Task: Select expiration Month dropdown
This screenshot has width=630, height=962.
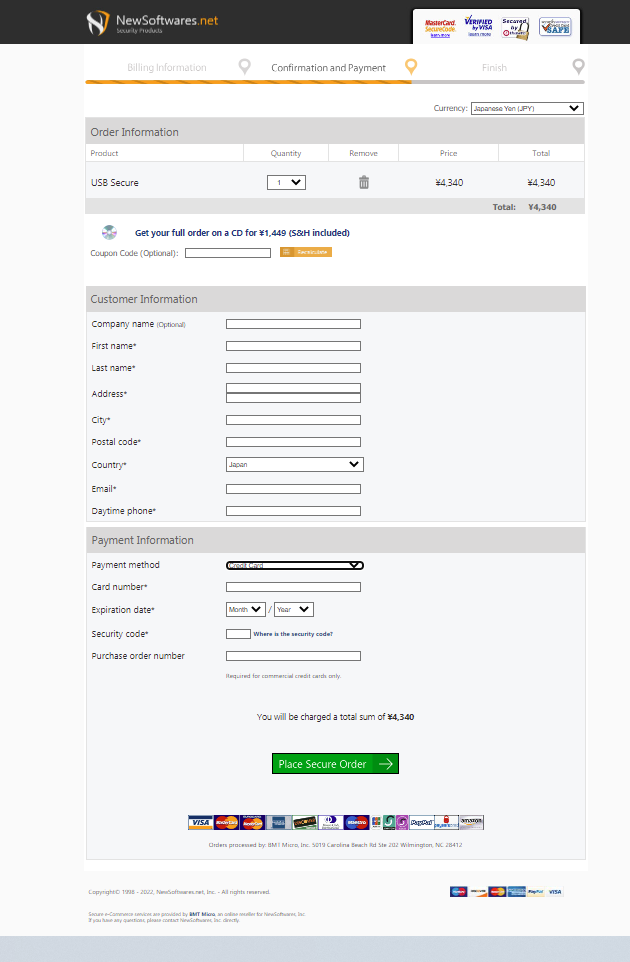Action: [246, 610]
